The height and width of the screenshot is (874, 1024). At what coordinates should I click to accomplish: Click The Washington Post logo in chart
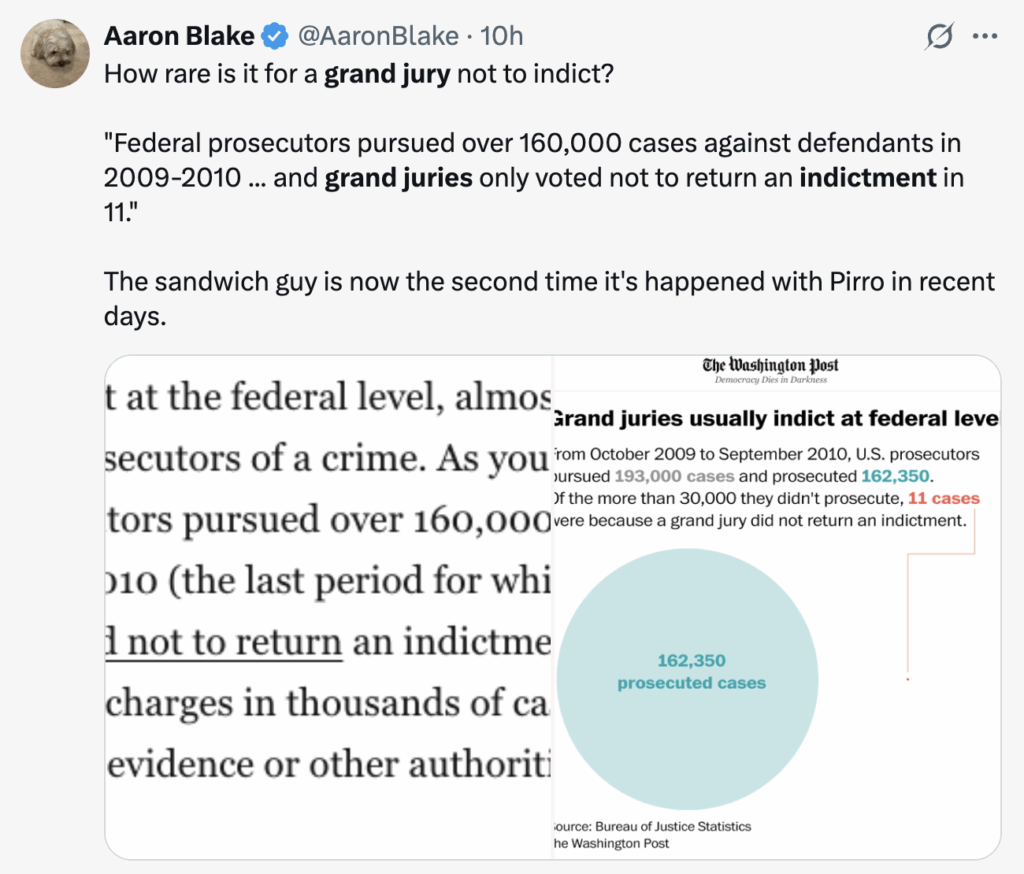[x=771, y=370]
